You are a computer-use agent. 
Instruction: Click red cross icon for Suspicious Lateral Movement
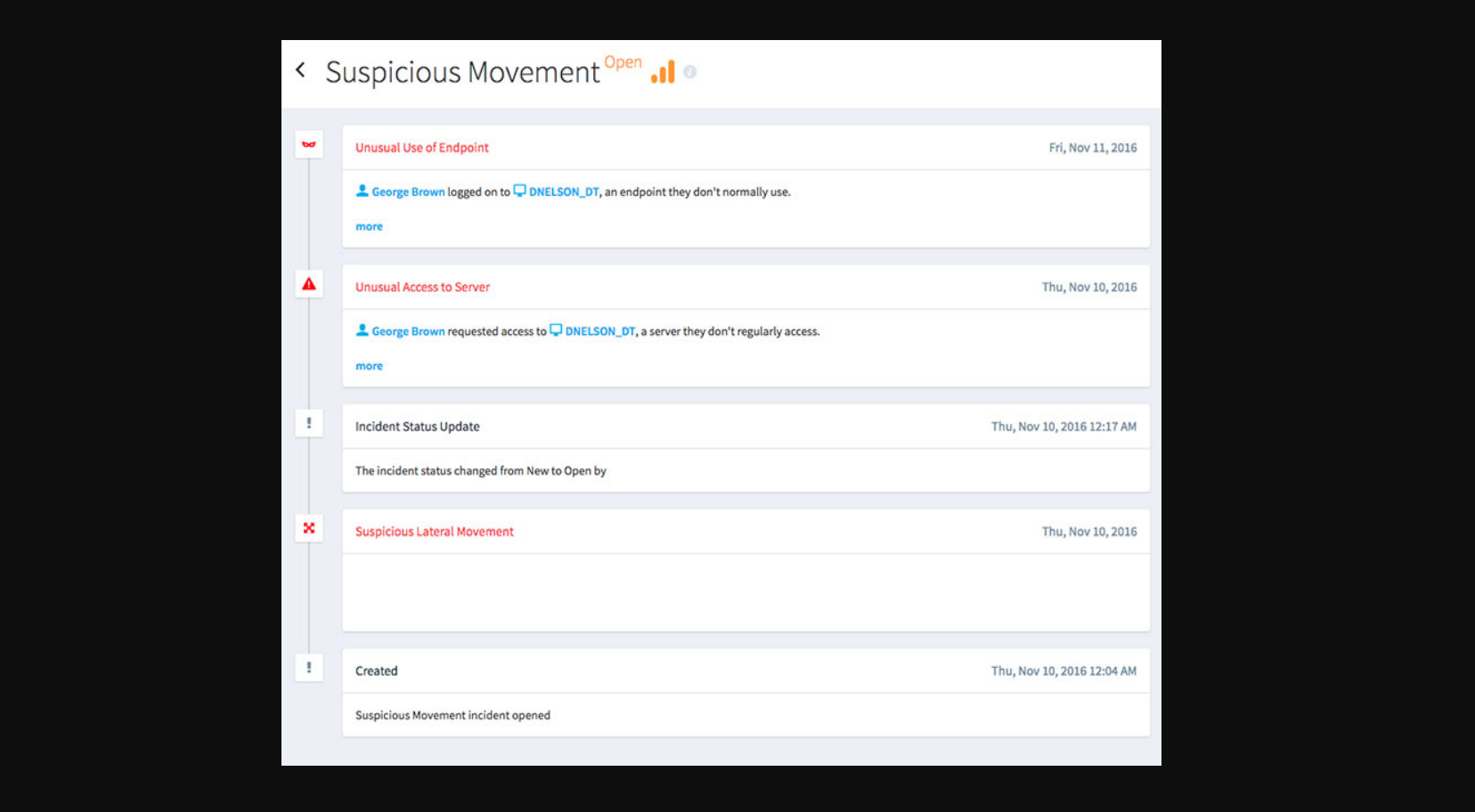[309, 528]
